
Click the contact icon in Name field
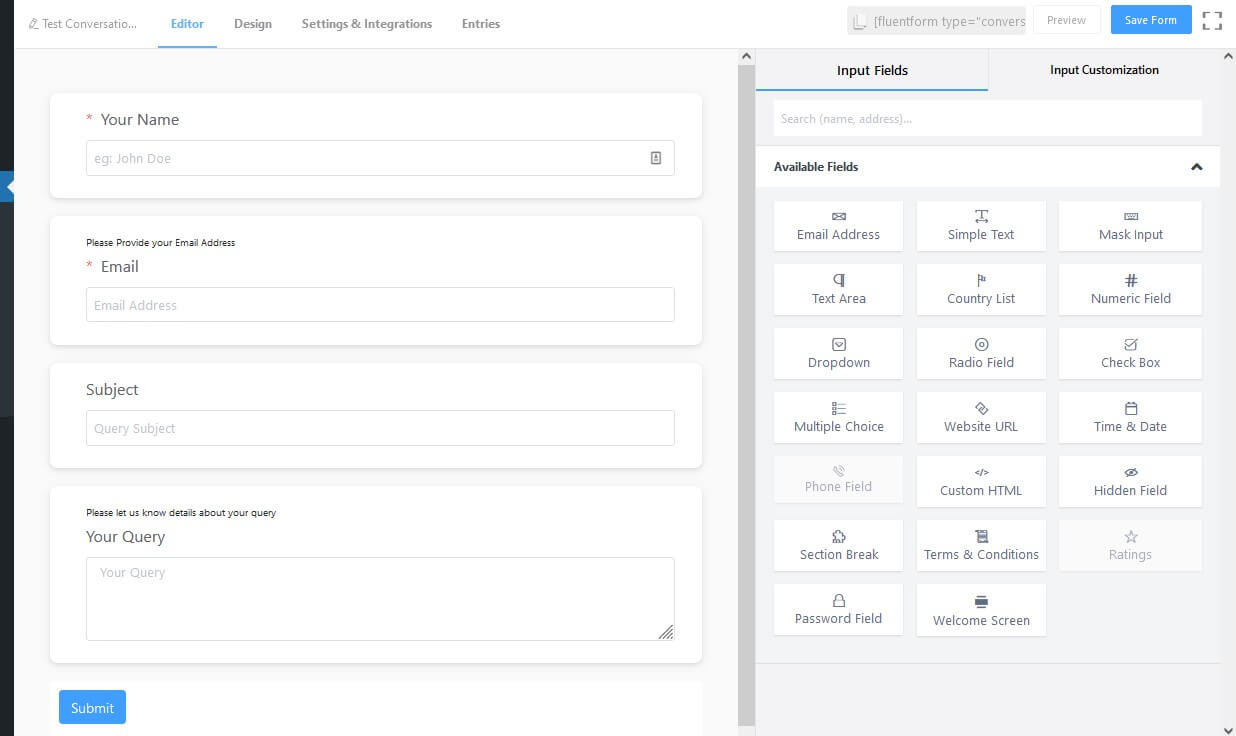(x=656, y=158)
